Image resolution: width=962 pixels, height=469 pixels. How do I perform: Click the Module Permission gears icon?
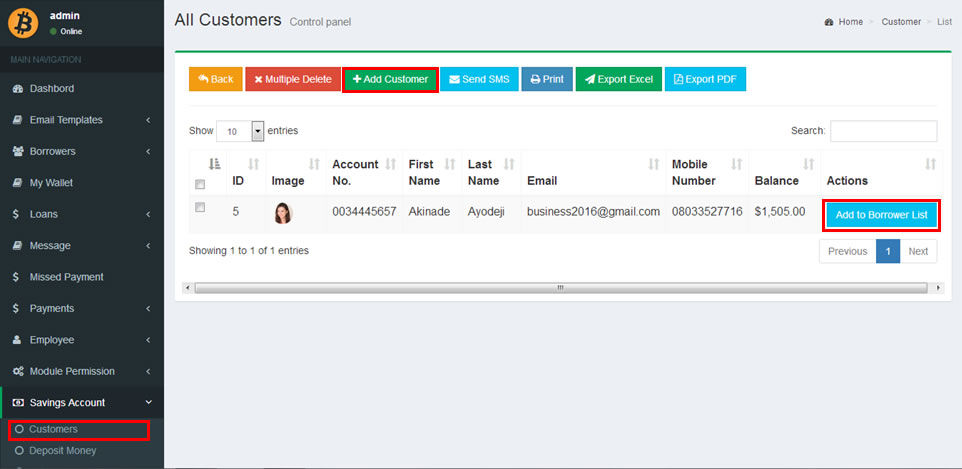tap(18, 371)
